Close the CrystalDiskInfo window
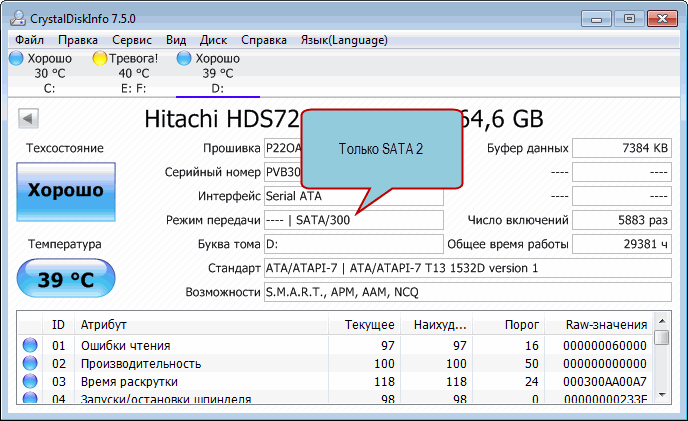Screen dimensions: 688x421 (x=662, y=19)
